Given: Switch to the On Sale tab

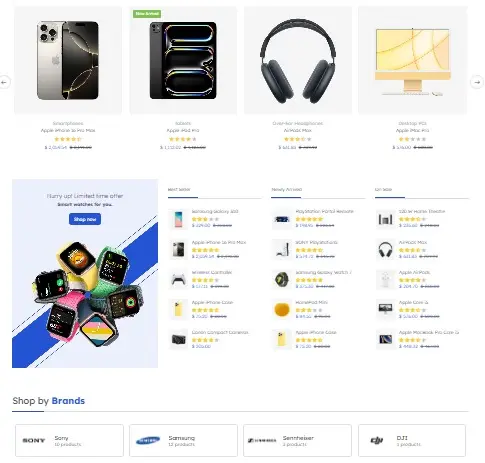Looking at the screenshot, I should pos(383,189).
